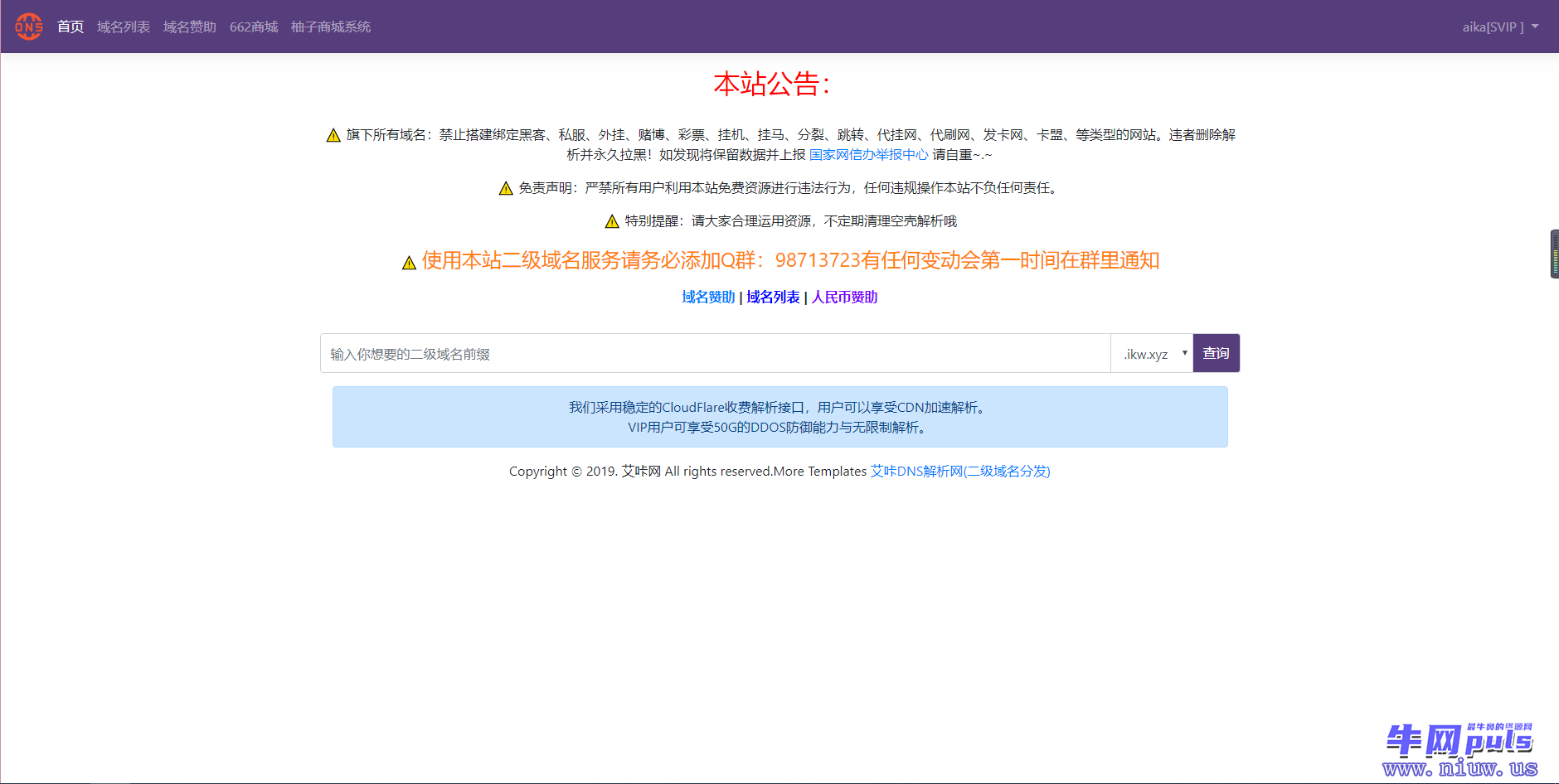Click the DNS logo icon

(29, 27)
